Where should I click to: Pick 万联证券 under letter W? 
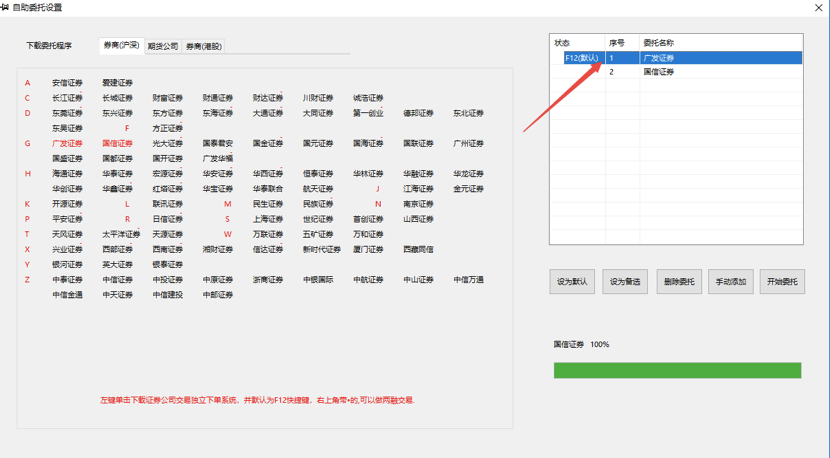(x=268, y=234)
